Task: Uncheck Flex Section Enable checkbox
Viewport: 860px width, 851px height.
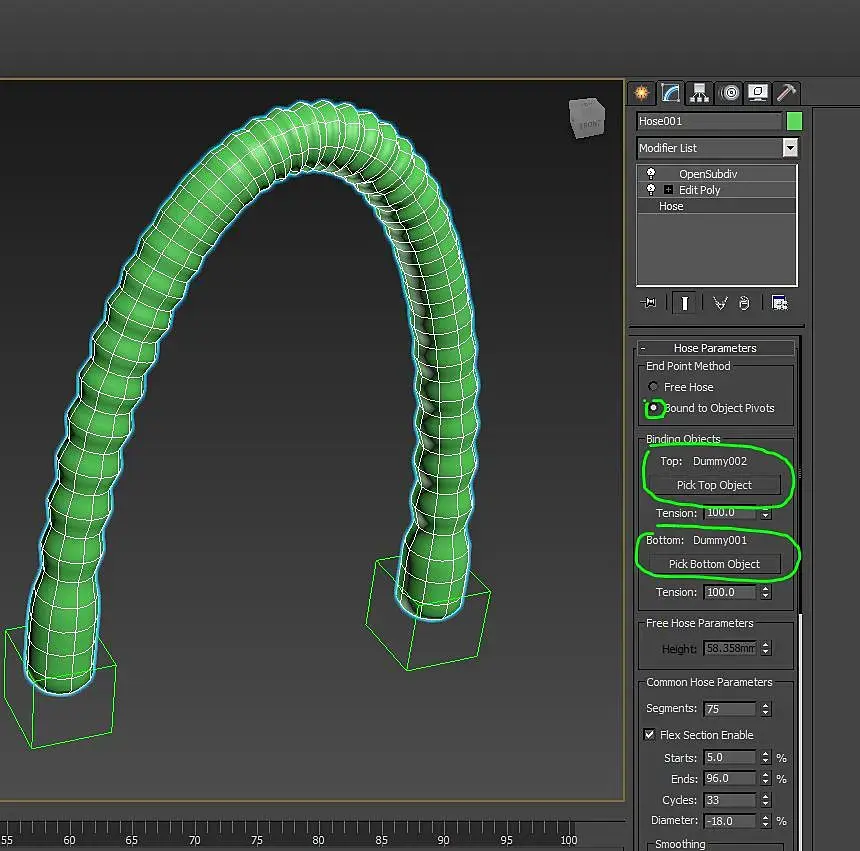Action: pos(650,735)
